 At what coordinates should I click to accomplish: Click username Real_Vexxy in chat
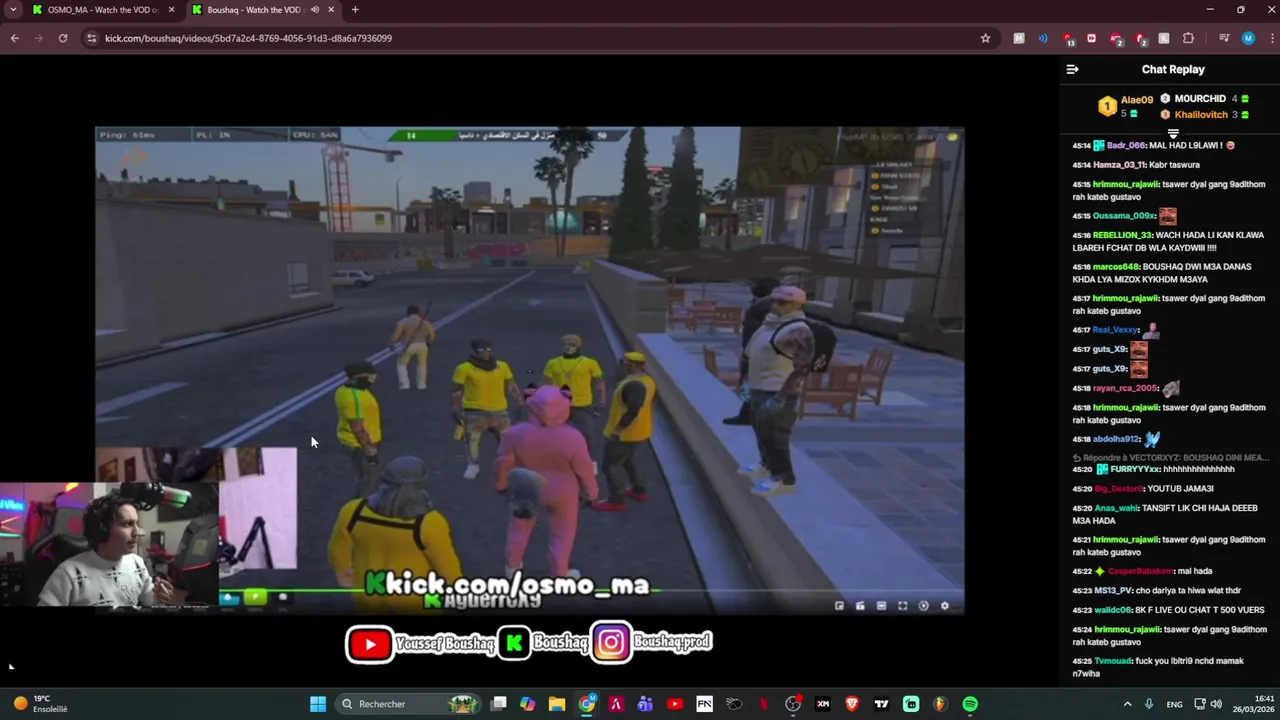tap(1115, 330)
